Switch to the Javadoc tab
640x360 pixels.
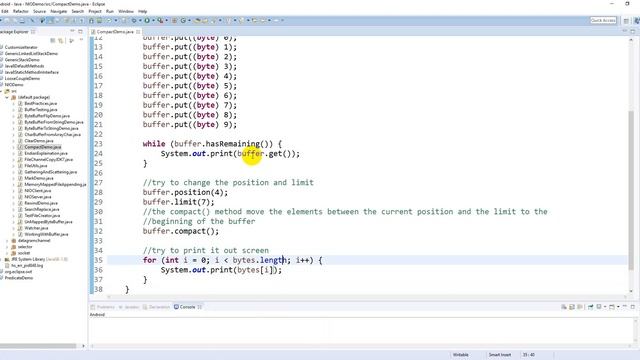pos(129,307)
